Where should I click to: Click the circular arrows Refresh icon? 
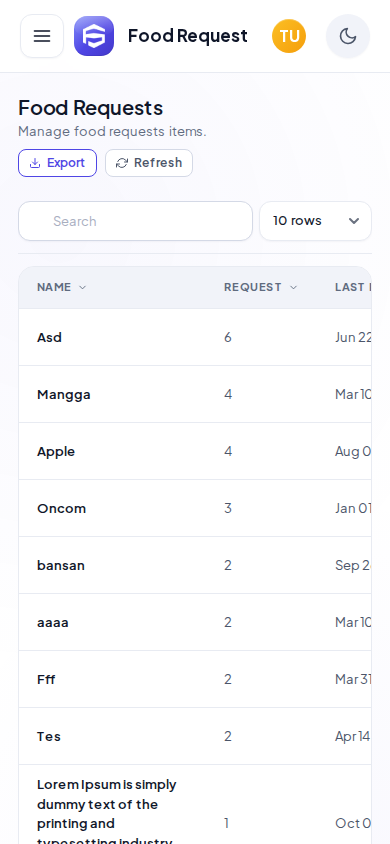pyautogui.click(x=122, y=163)
